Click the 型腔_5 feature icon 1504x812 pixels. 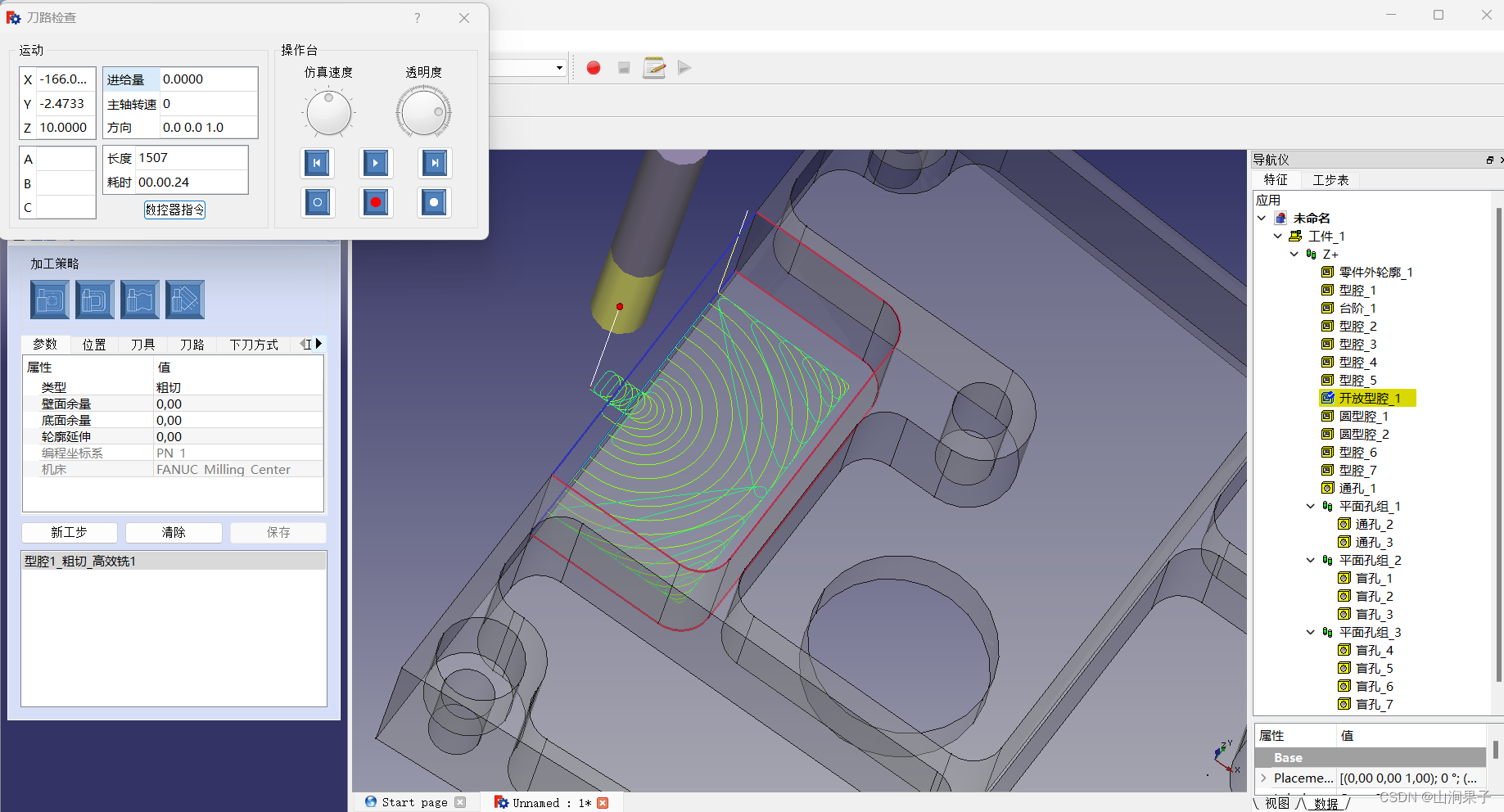tap(1328, 380)
